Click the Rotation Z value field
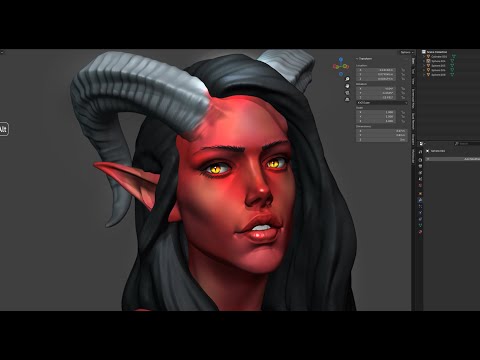The image size is (480, 360). point(376,98)
